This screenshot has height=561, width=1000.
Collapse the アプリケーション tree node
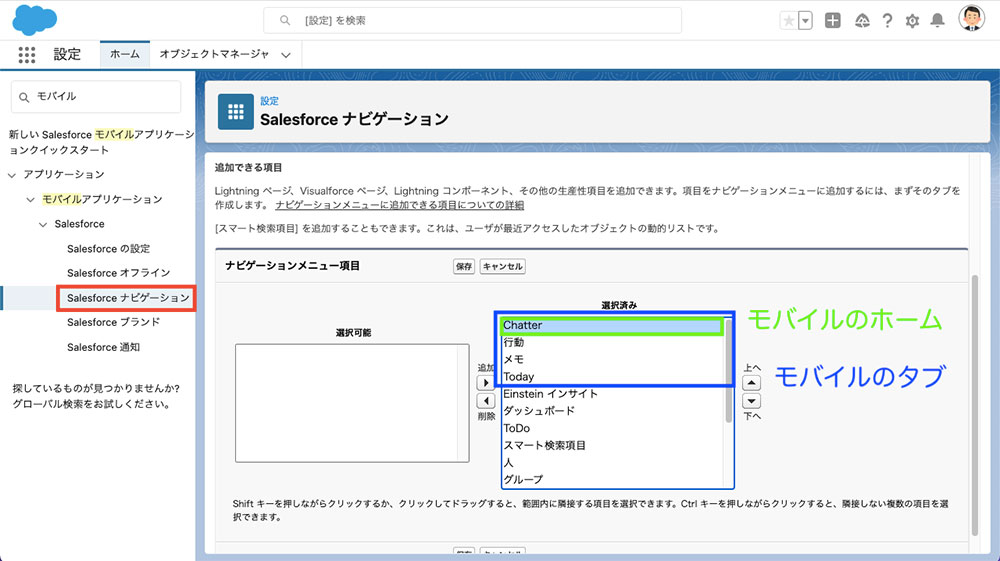12,175
